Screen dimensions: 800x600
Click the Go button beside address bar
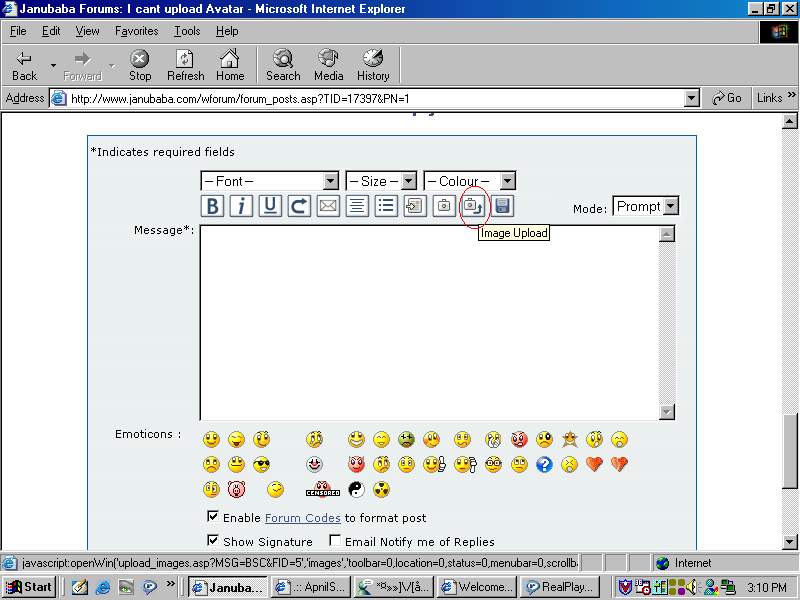point(727,98)
